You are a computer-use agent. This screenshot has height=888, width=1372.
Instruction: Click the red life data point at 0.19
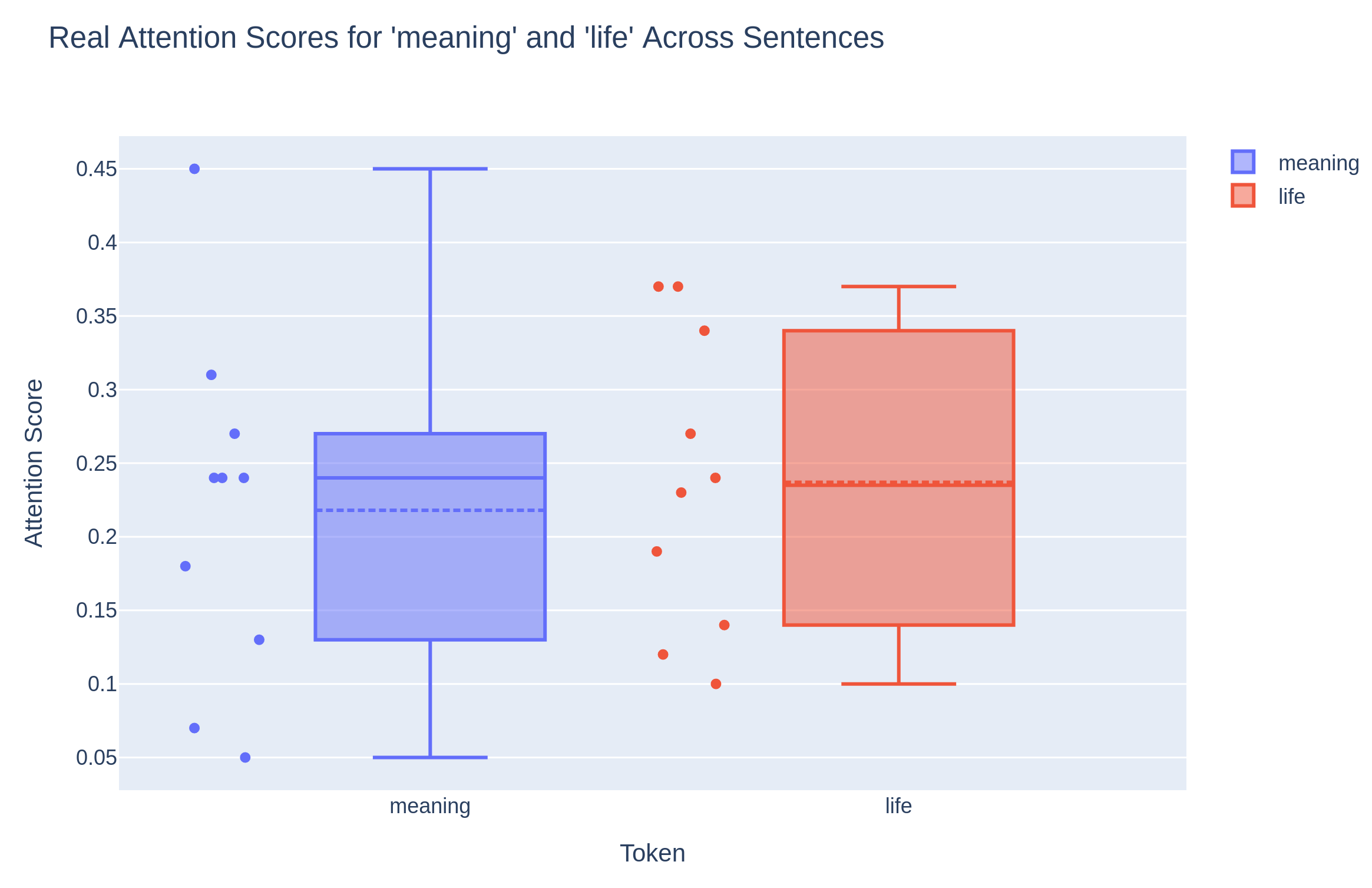click(657, 552)
